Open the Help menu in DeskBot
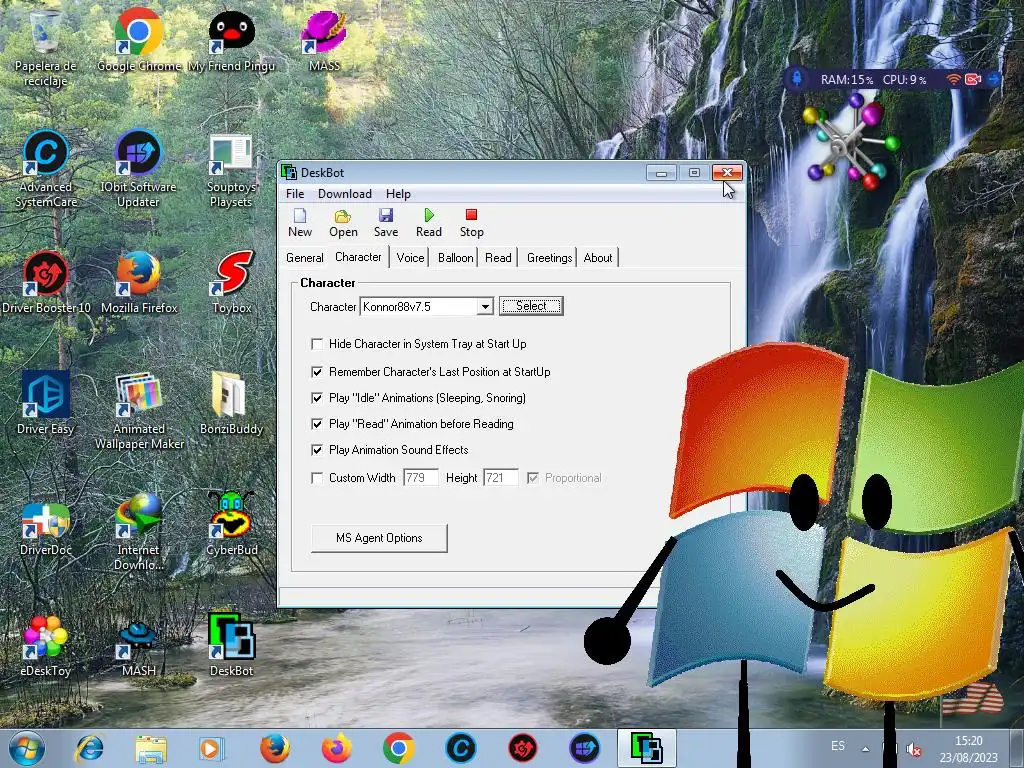Image resolution: width=1024 pixels, height=768 pixels. [398, 194]
